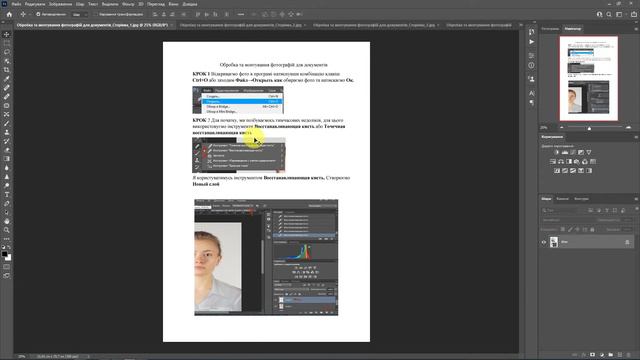Toggle Quick Mask mode

[x=7, y=267]
